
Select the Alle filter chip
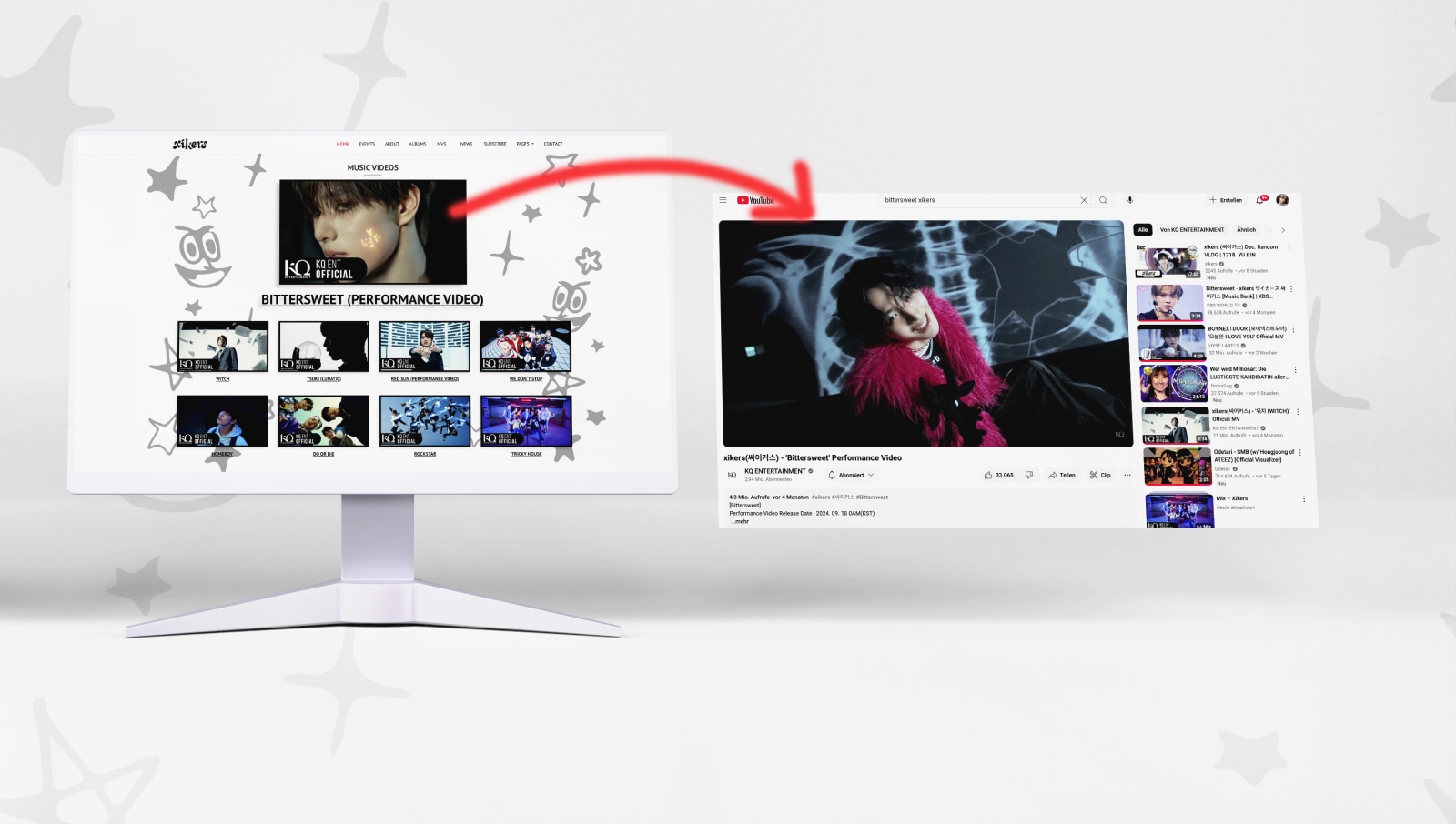pos(1143,230)
